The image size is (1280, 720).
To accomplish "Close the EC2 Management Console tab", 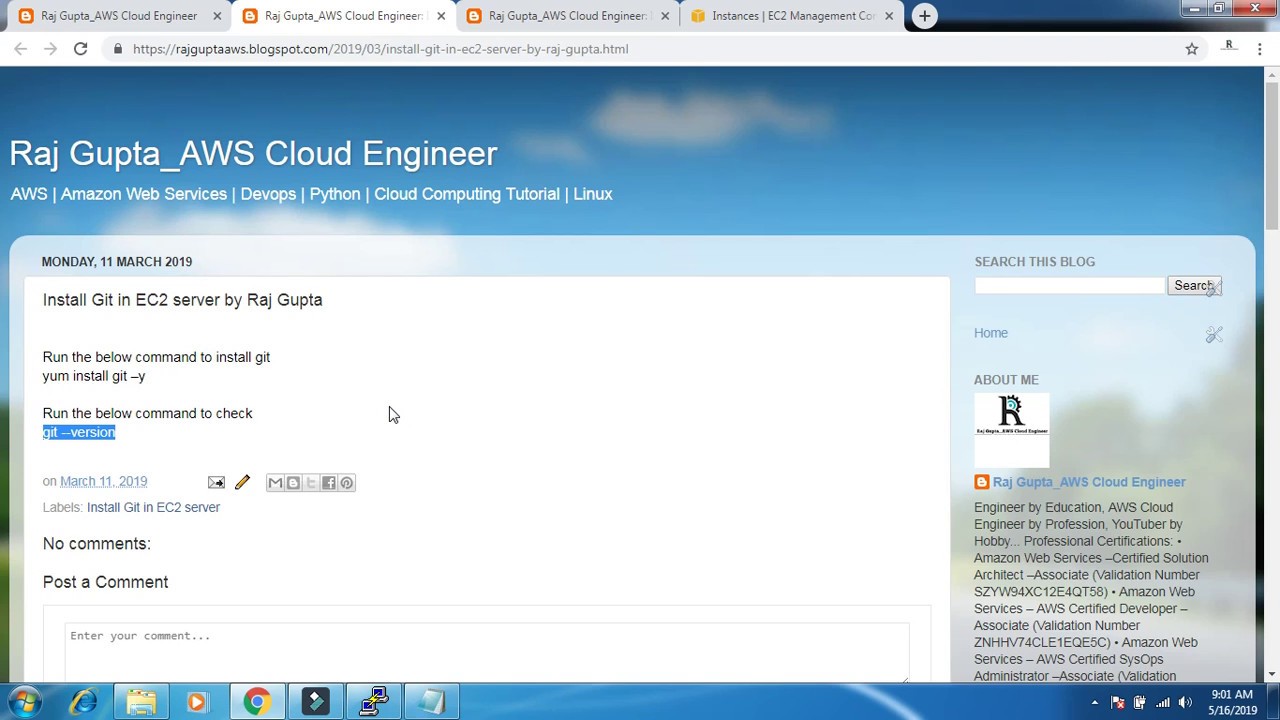I will pos(888,16).
